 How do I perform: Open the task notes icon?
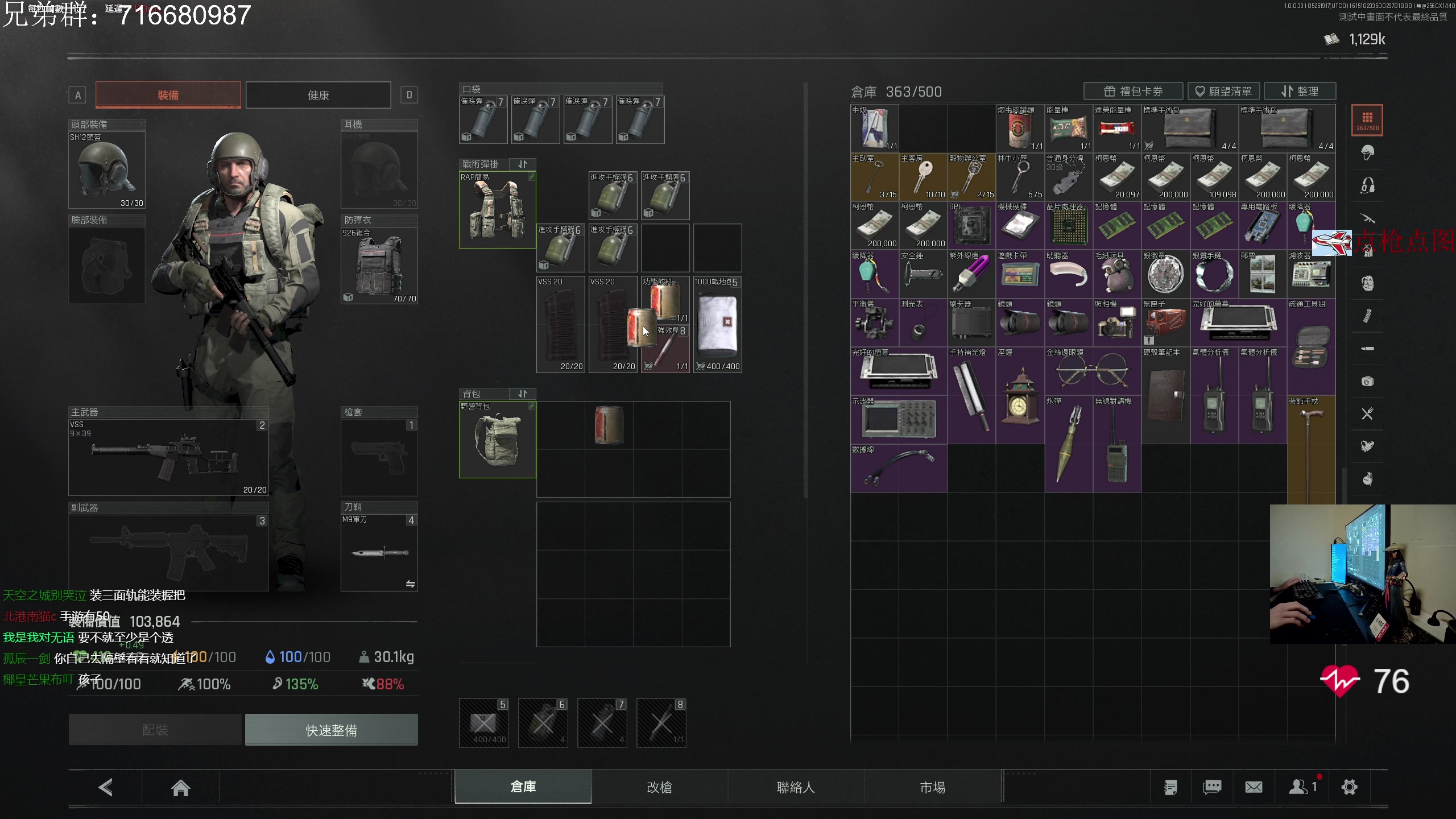(x=1170, y=787)
